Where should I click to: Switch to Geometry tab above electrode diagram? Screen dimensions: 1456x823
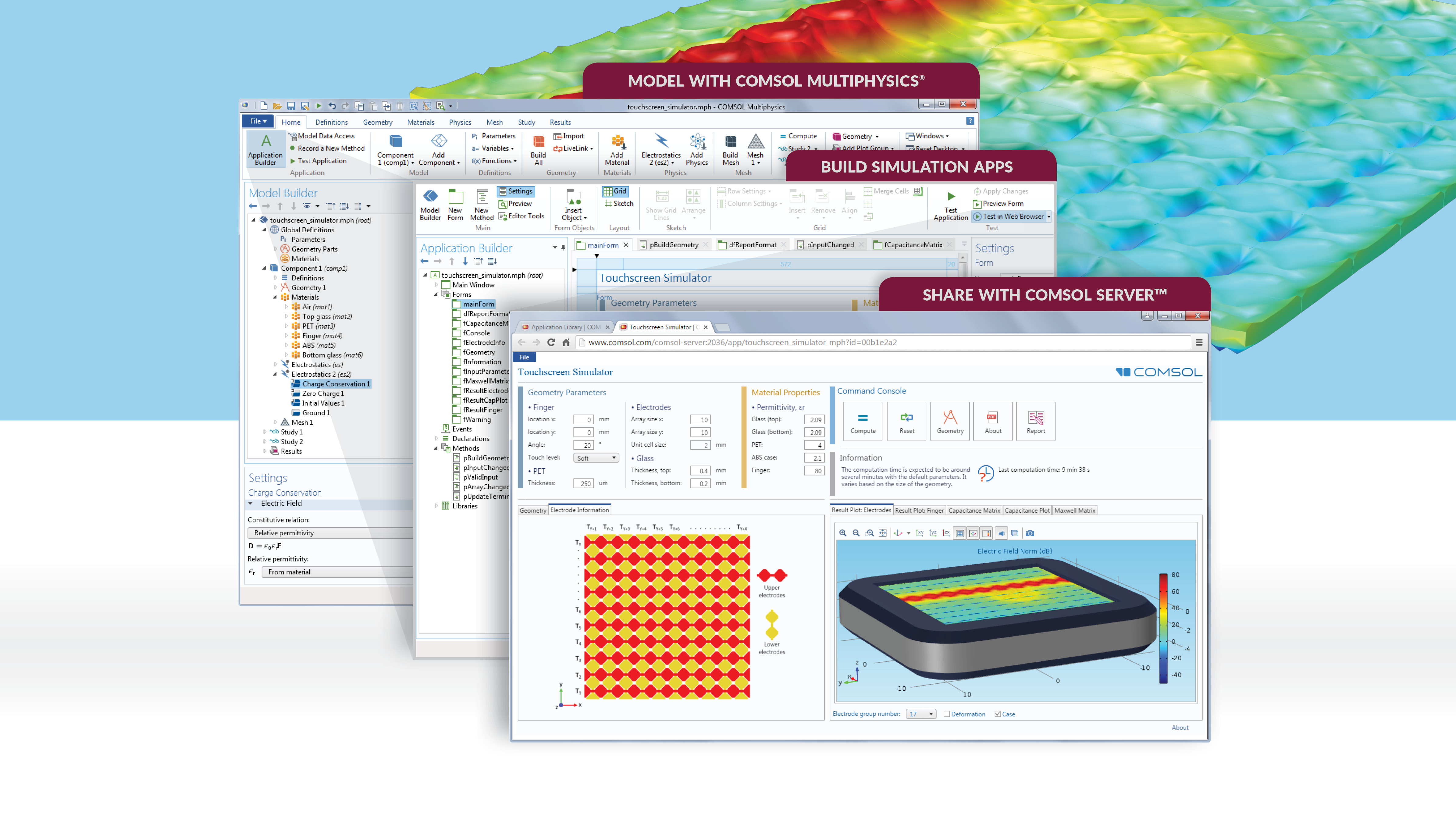pos(533,511)
